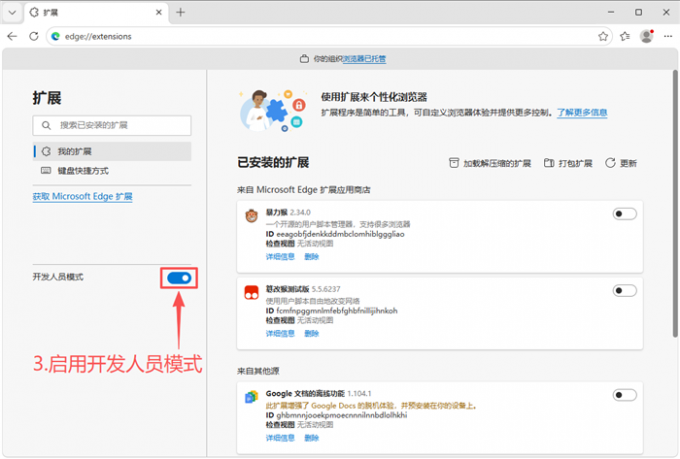Click the 更新 extensions button

pyautogui.click(x=621, y=163)
